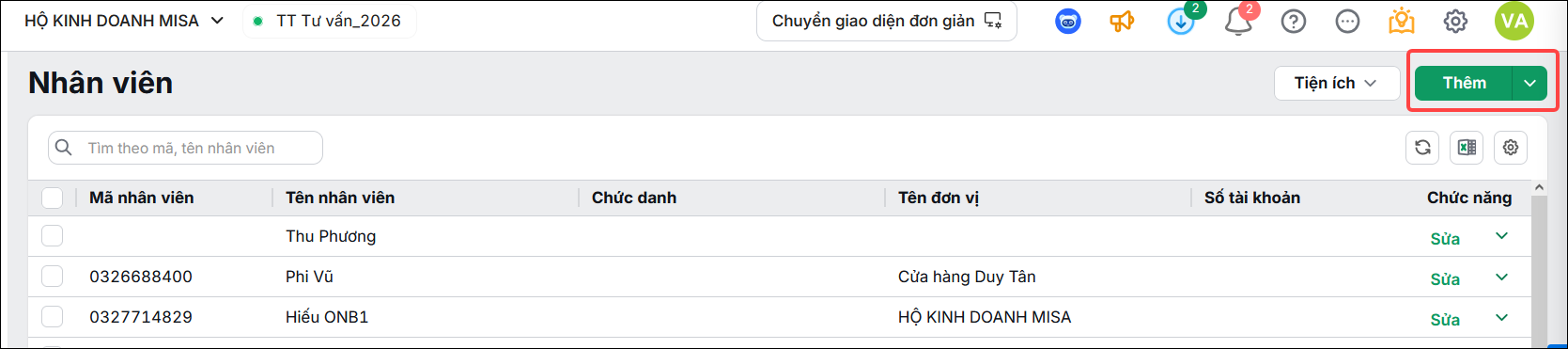Viewport: 1568px width, 349px height.
Task: Tick the checkbox for Hiếu ONB1
Action: (53, 317)
